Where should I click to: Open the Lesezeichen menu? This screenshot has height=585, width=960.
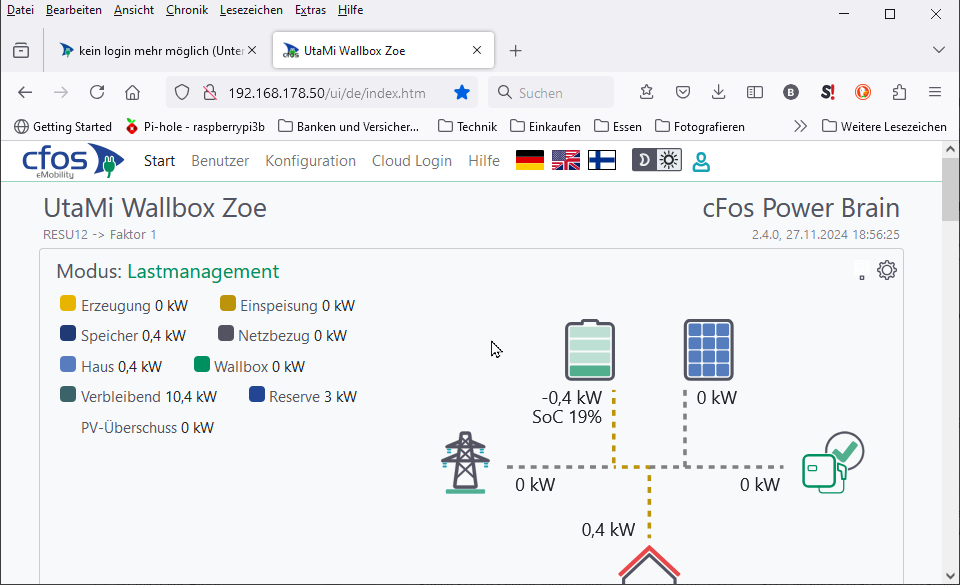pyautogui.click(x=251, y=10)
